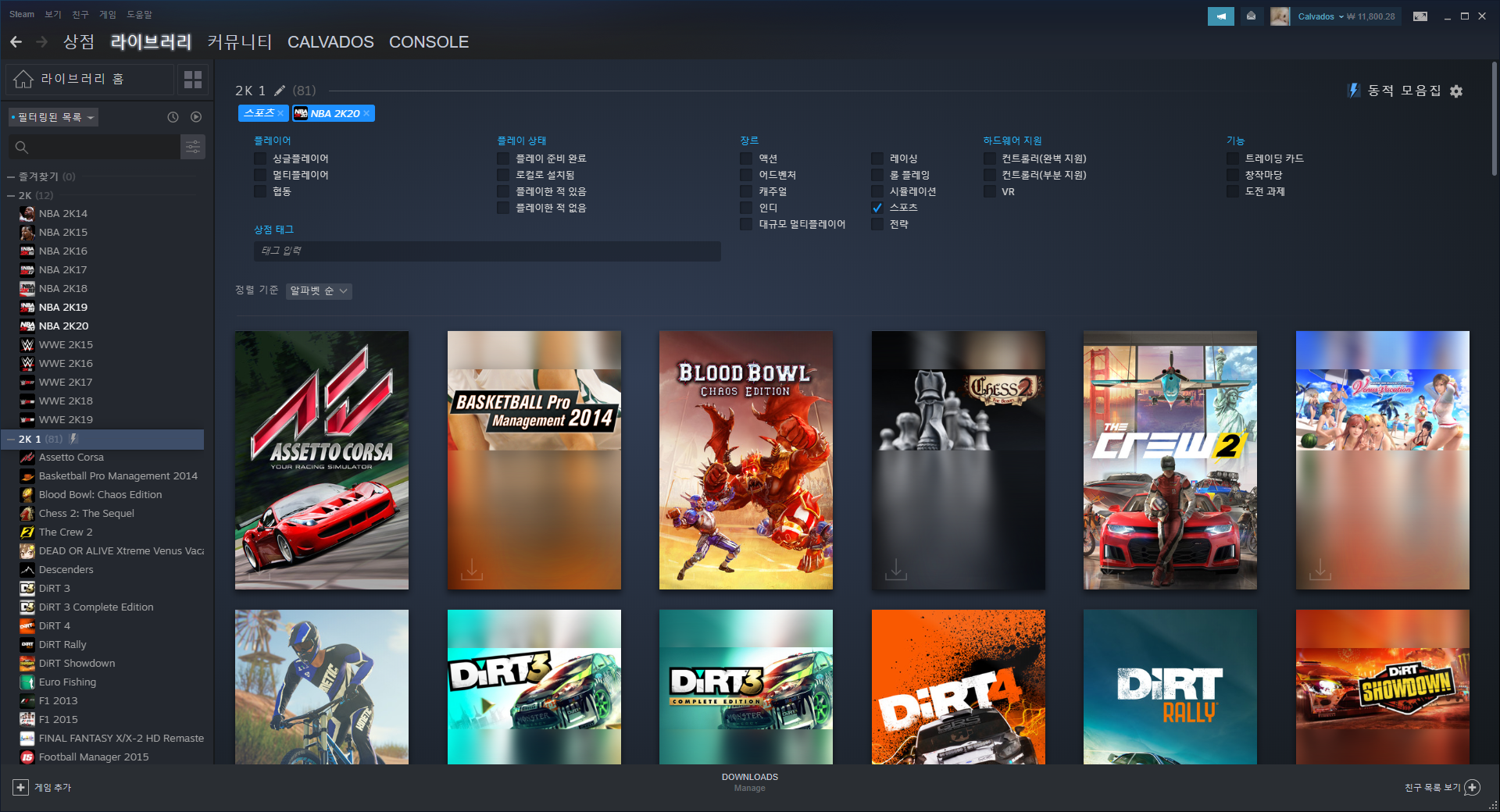Click the ready-to-play filter icon
This screenshot has height=812, width=1500.
coord(196,117)
